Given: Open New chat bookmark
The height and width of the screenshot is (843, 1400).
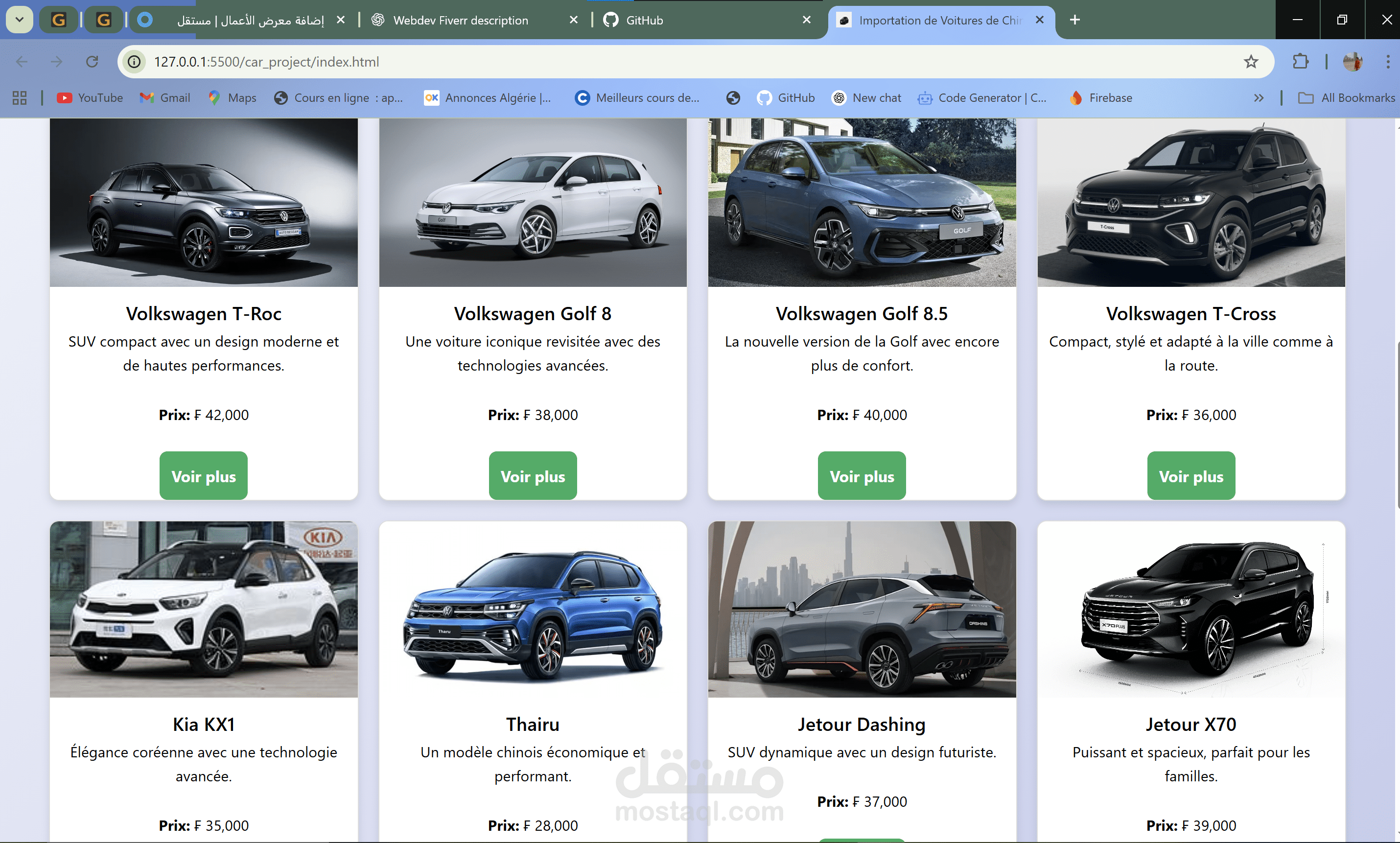Looking at the screenshot, I should point(867,98).
